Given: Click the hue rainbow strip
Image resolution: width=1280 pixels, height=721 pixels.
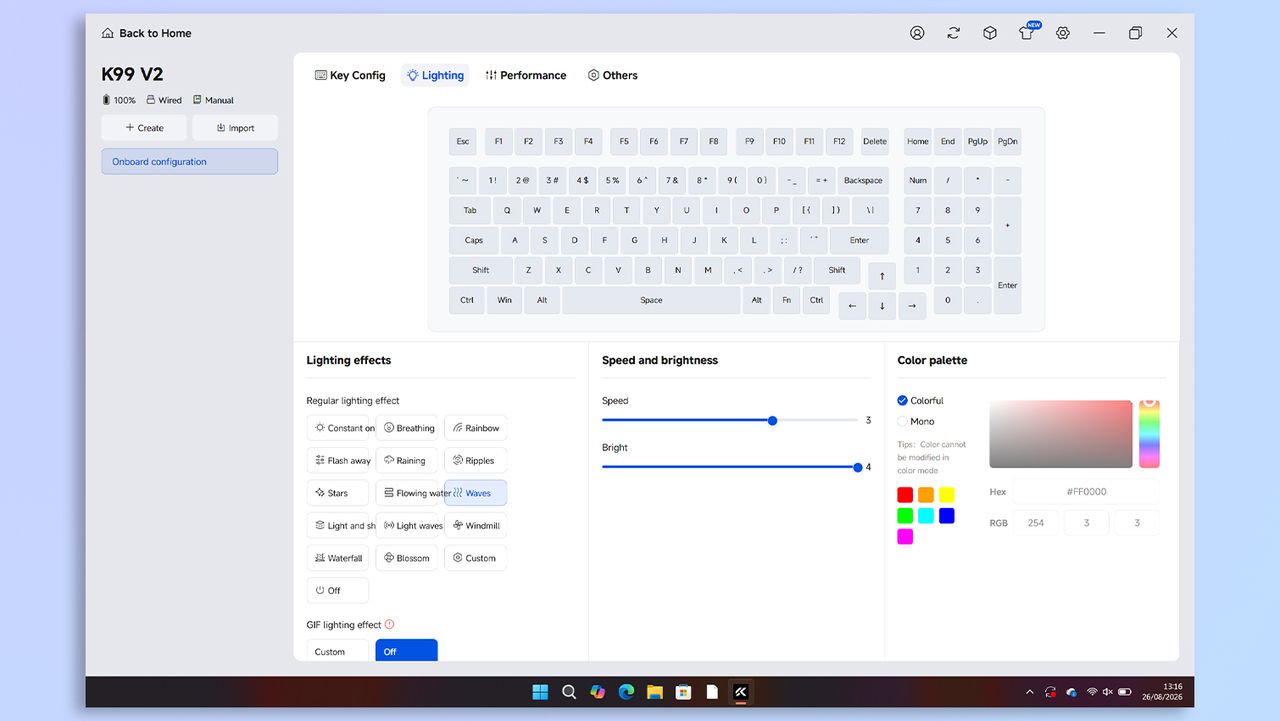Looking at the screenshot, I should (x=1149, y=433).
